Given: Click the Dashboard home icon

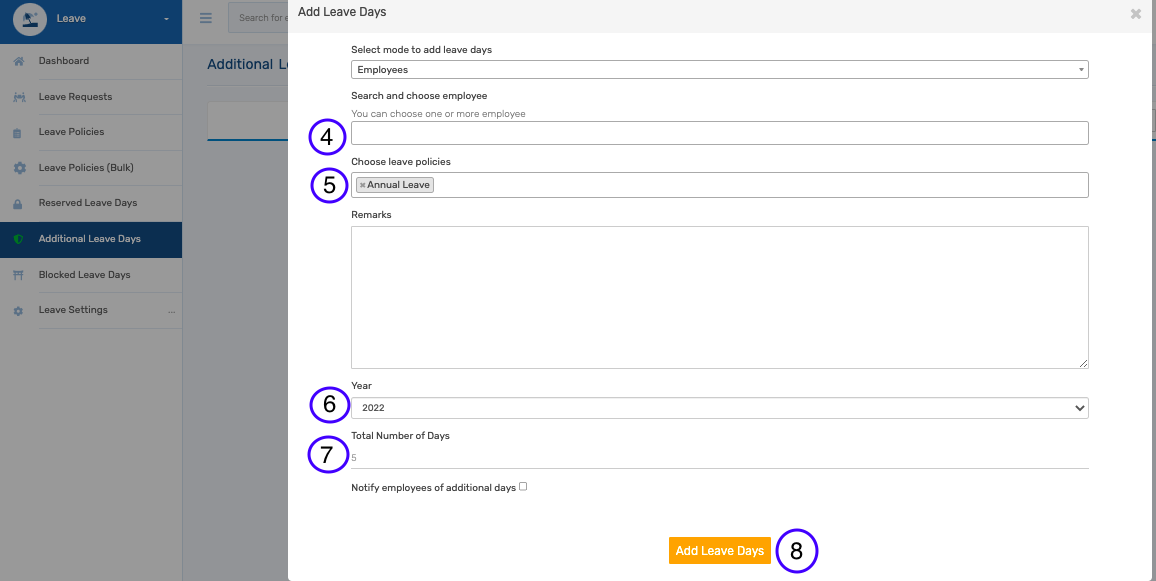Looking at the screenshot, I should (19, 61).
